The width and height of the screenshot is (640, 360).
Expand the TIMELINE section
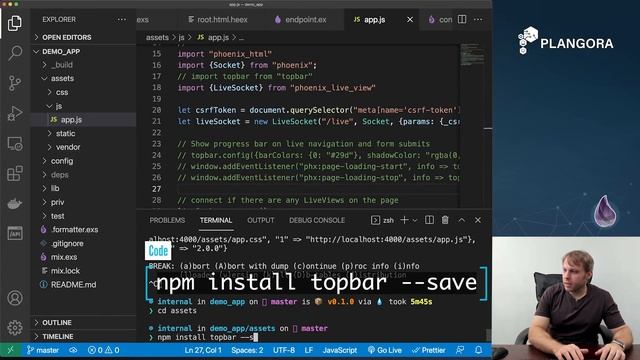(84, 336)
